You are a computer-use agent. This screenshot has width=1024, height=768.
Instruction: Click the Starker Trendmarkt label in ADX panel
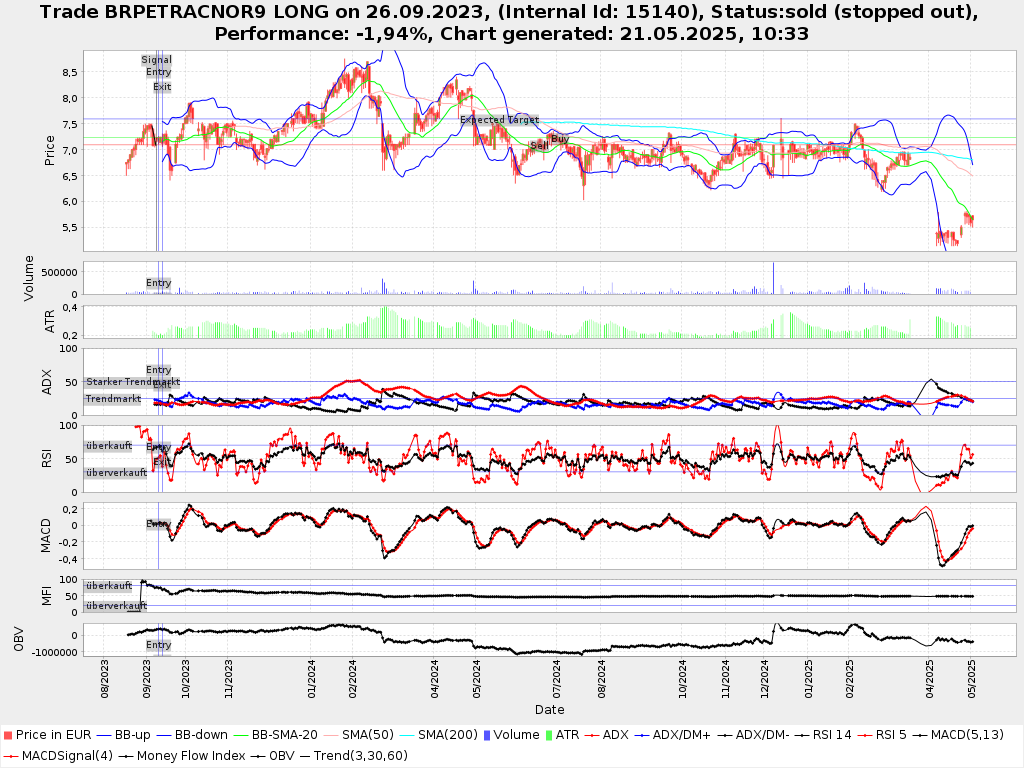click(132, 382)
